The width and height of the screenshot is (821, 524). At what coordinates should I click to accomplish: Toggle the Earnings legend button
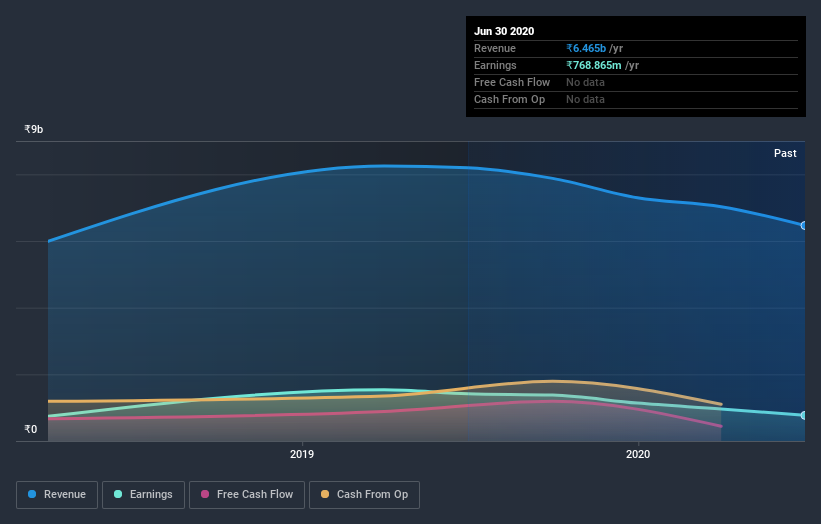point(143,495)
